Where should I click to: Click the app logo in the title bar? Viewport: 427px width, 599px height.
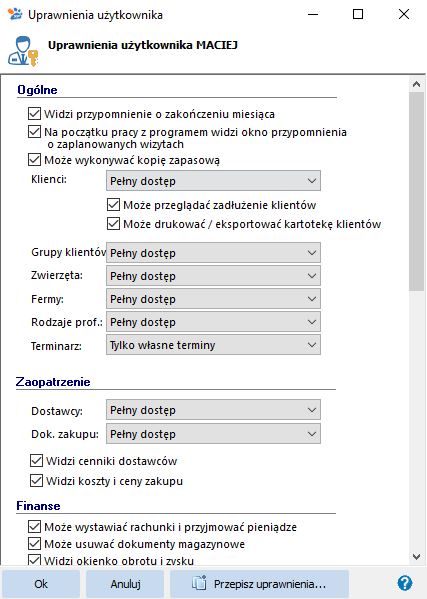coord(15,14)
